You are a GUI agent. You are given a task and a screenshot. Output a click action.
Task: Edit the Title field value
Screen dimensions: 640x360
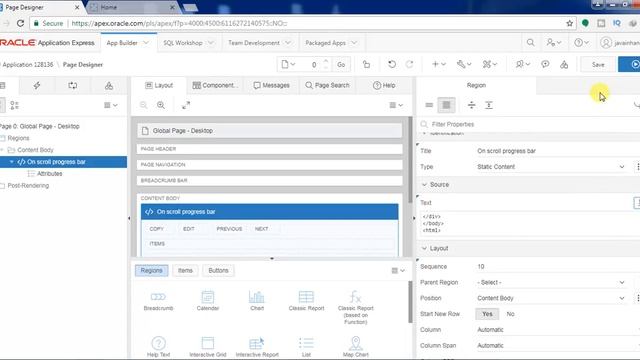pyautogui.click(x=557, y=151)
